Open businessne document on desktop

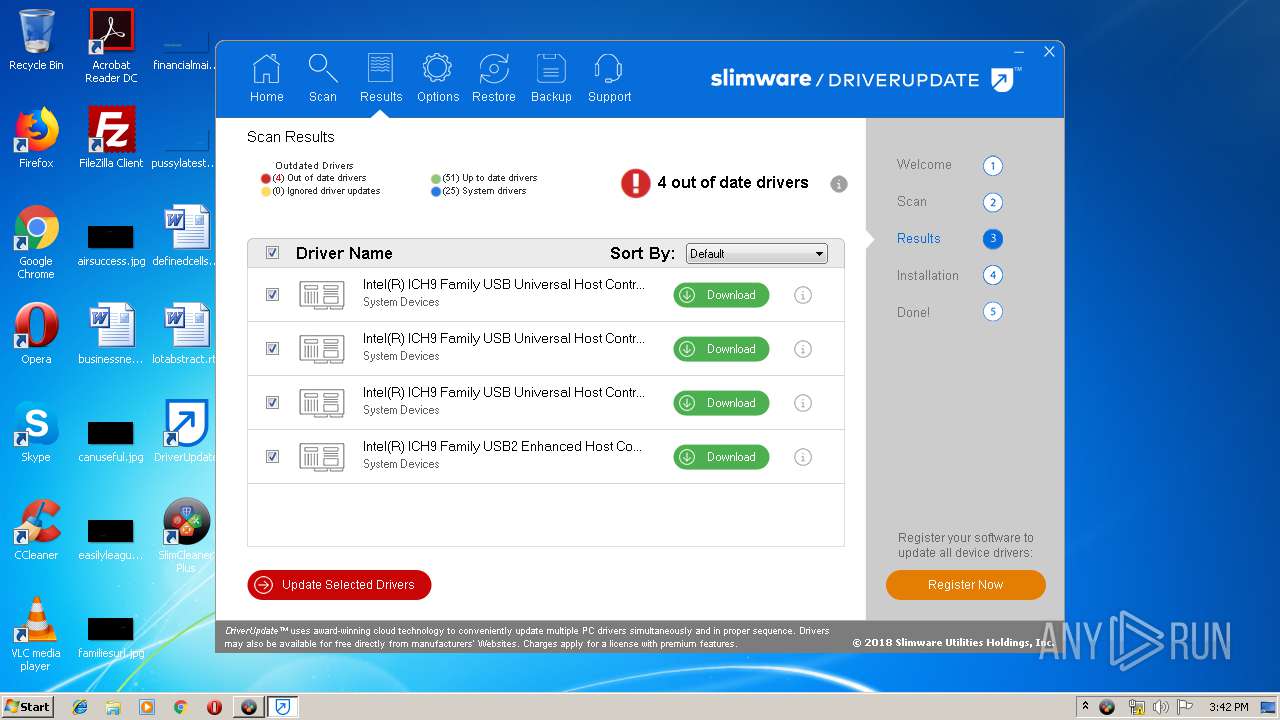click(111, 333)
